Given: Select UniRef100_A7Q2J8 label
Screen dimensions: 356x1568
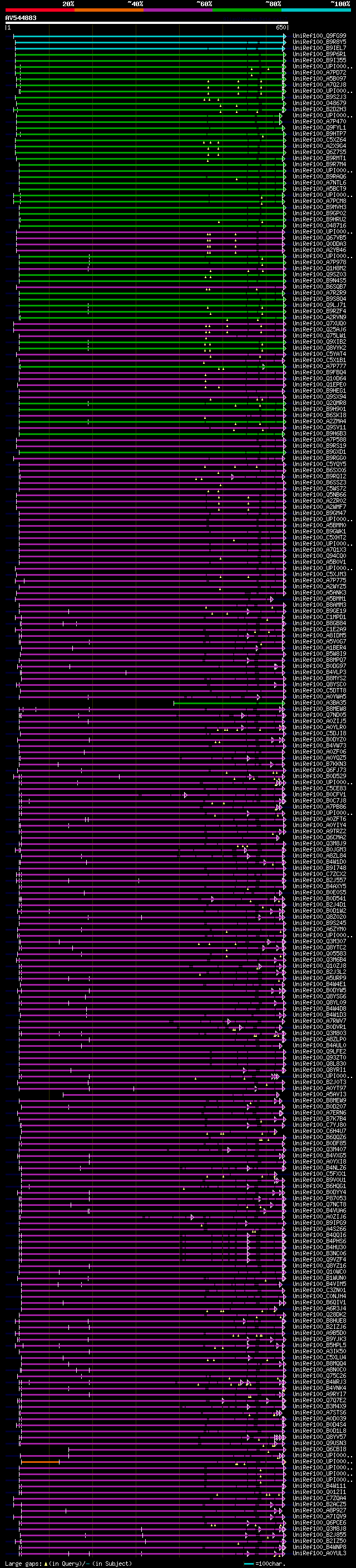Looking at the screenshot, I should coord(319,85).
